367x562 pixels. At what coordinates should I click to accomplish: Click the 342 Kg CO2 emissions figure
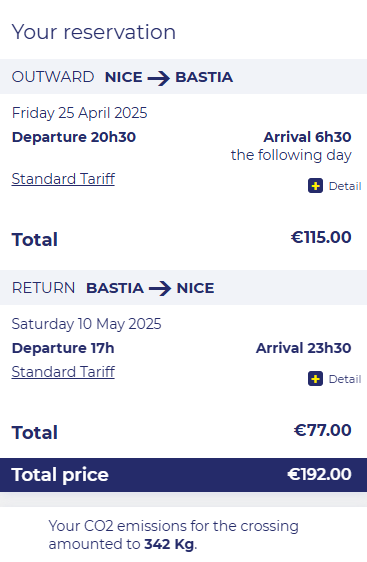point(170,544)
